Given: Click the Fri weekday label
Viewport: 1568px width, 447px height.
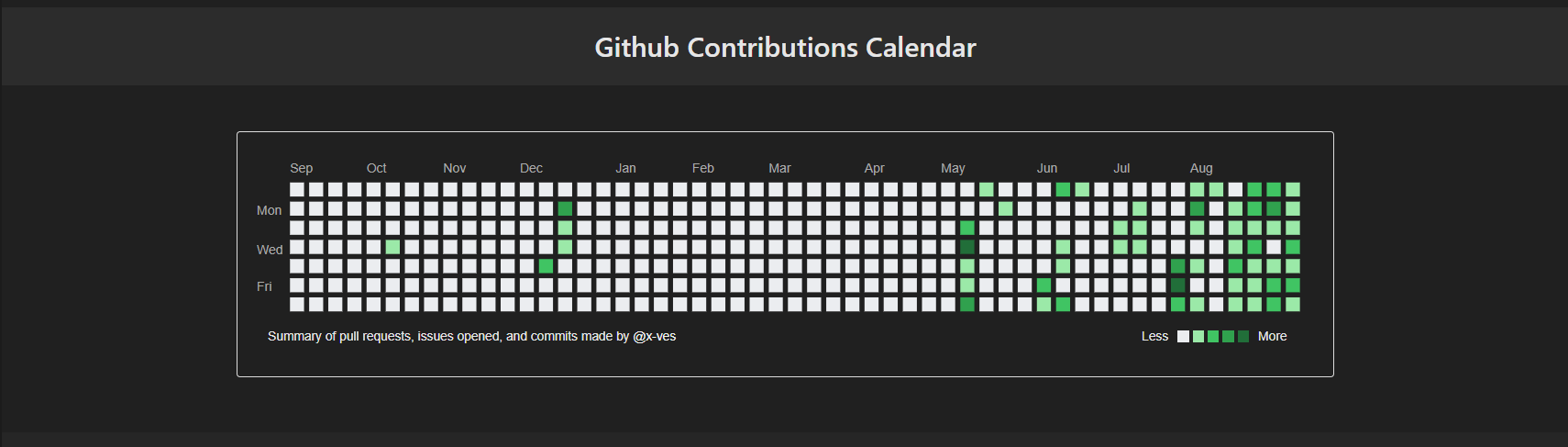Looking at the screenshot, I should pyautogui.click(x=264, y=286).
